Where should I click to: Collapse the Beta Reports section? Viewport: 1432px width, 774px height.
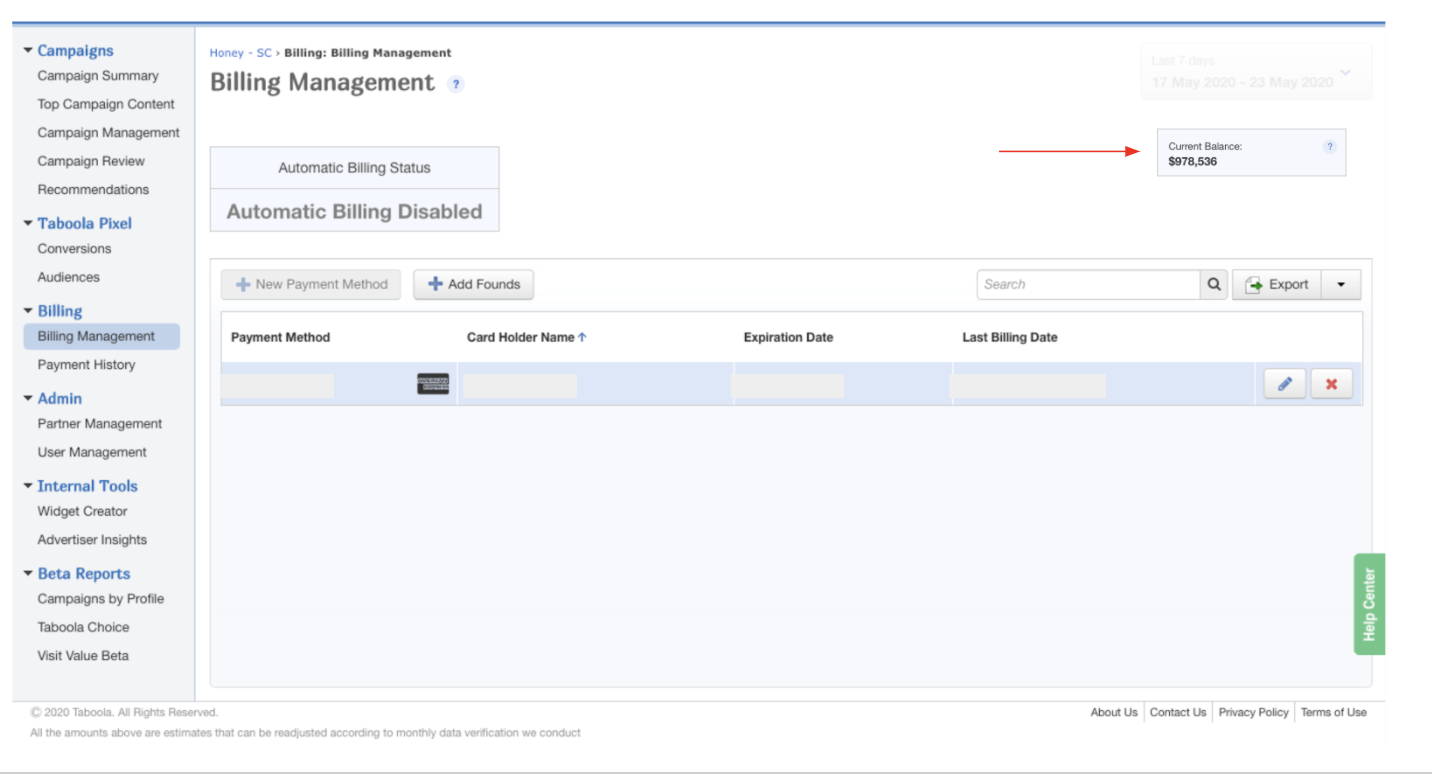point(28,574)
